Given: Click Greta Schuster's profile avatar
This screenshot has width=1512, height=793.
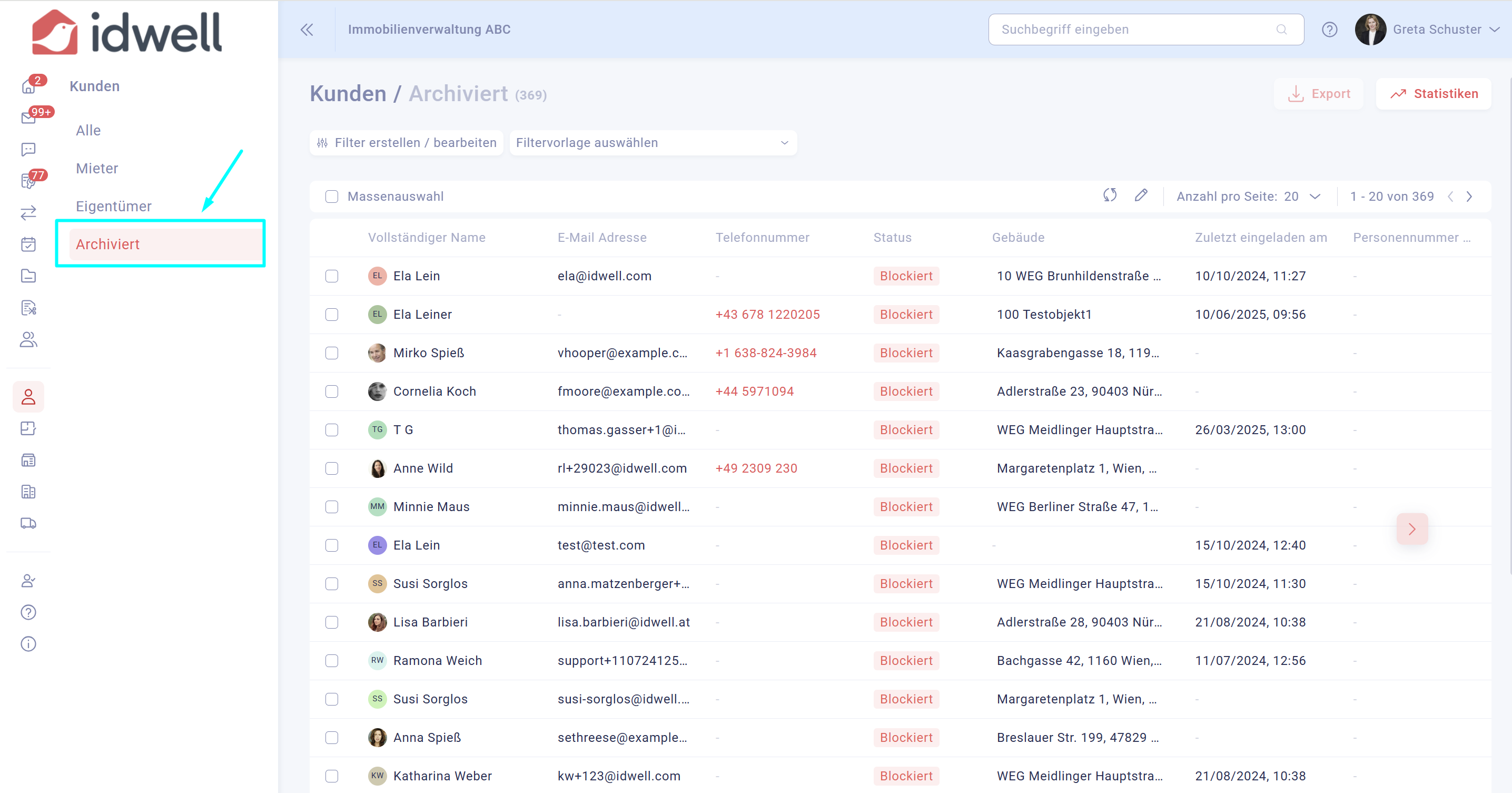Looking at the screenshot, I should pyautogui.click(x=1370, y=30).
